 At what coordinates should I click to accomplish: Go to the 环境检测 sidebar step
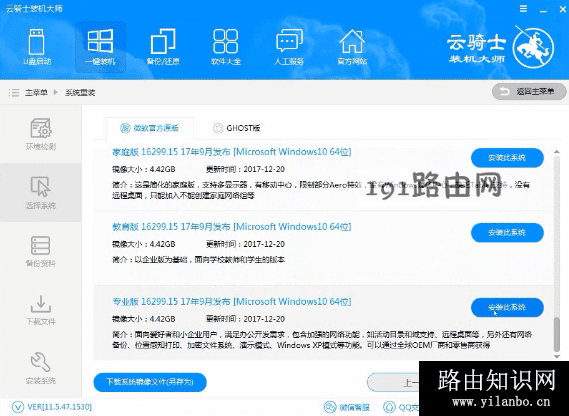point(41,134)
